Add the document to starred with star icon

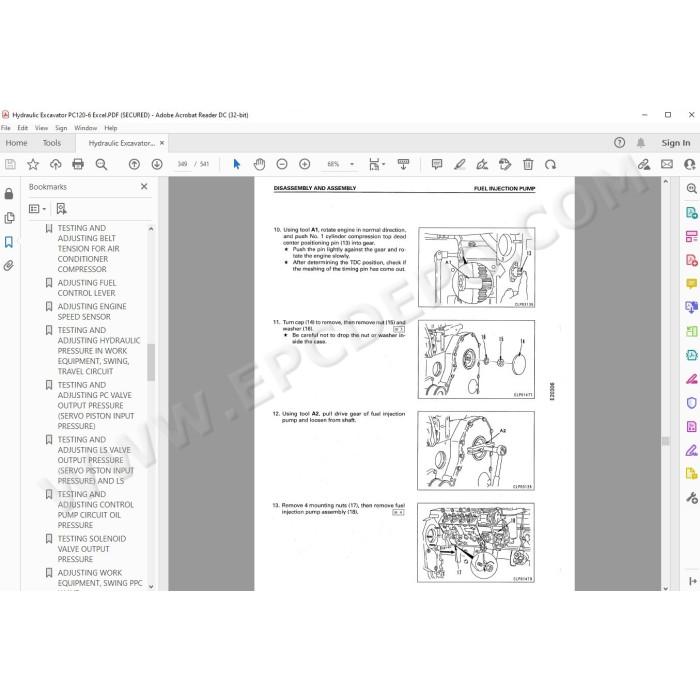point(33,164)
